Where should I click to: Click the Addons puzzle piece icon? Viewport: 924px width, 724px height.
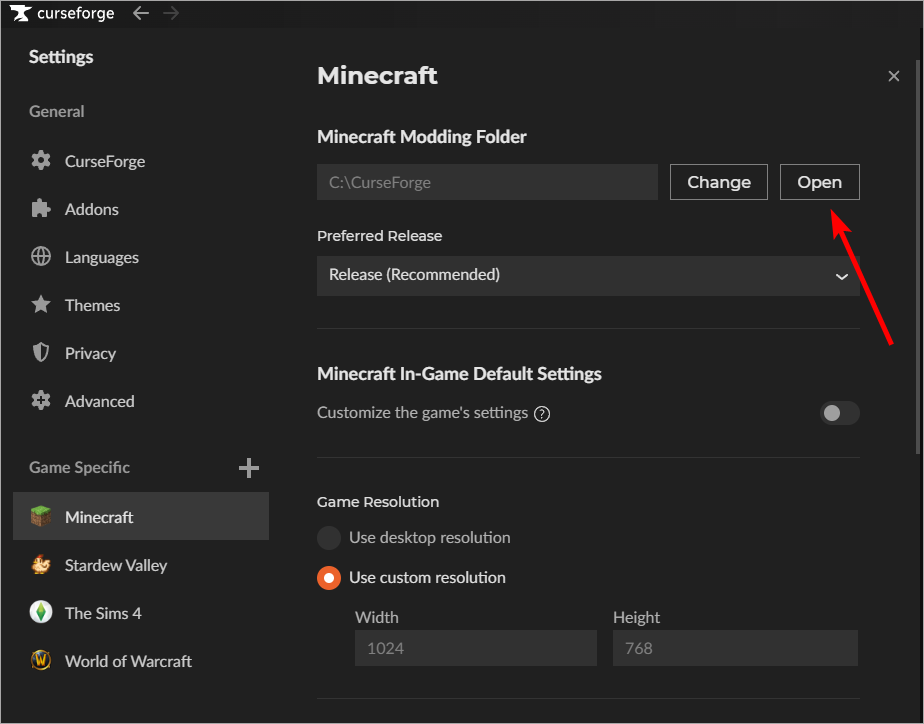41,209
